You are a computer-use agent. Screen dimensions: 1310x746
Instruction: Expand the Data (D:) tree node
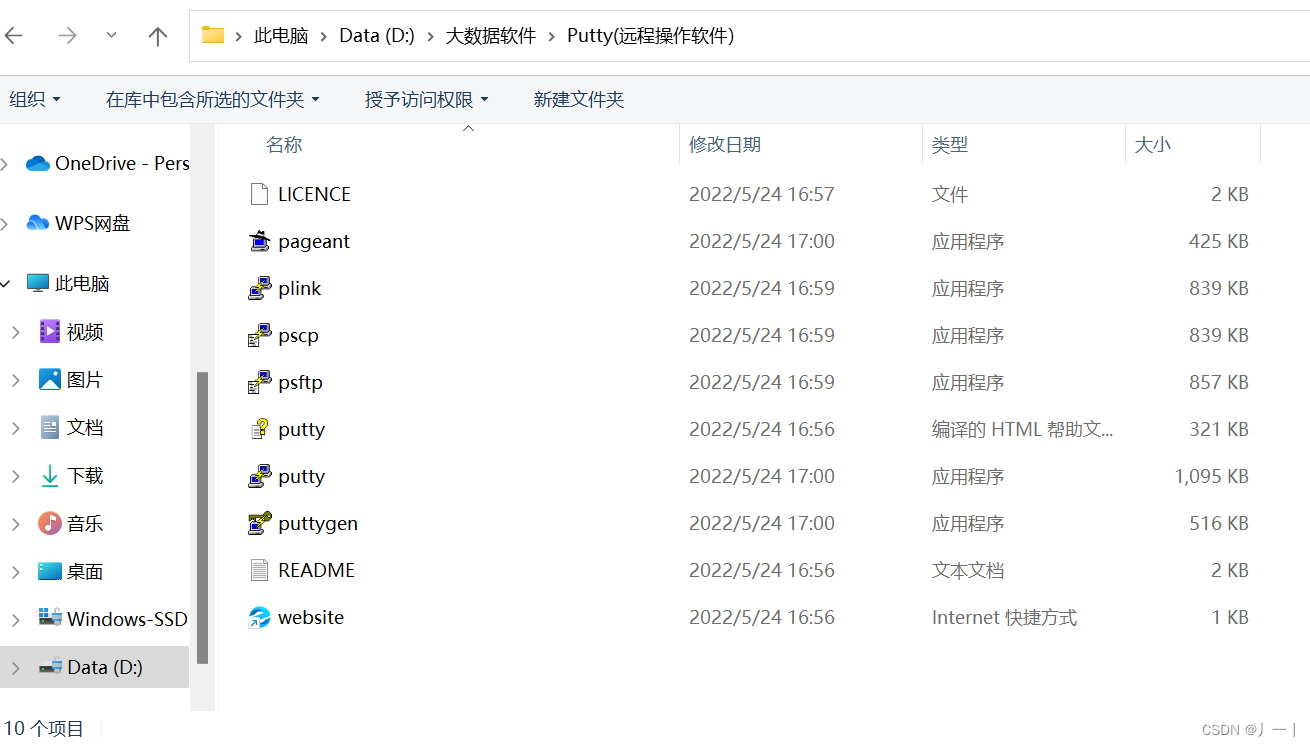point(15,668)
